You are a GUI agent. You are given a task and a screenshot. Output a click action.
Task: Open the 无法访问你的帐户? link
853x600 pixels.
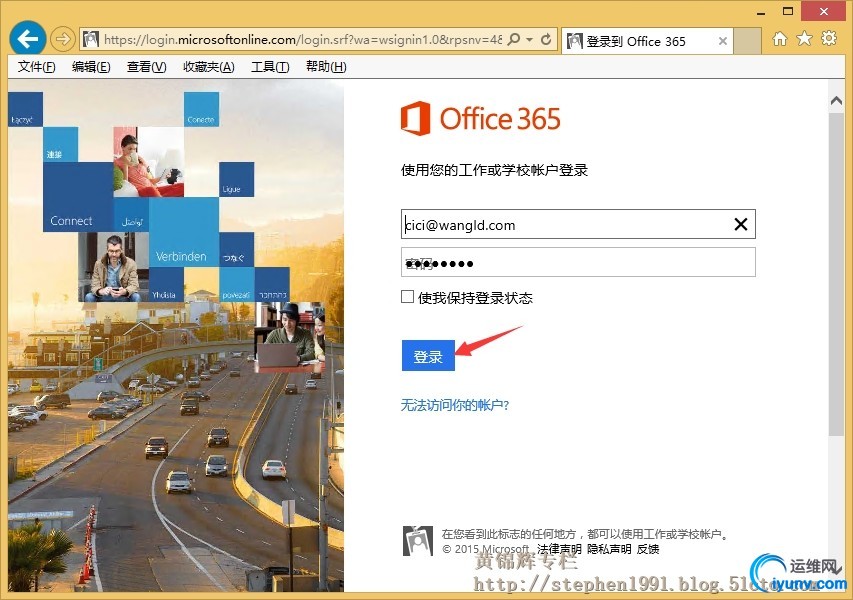pos(455,405)
